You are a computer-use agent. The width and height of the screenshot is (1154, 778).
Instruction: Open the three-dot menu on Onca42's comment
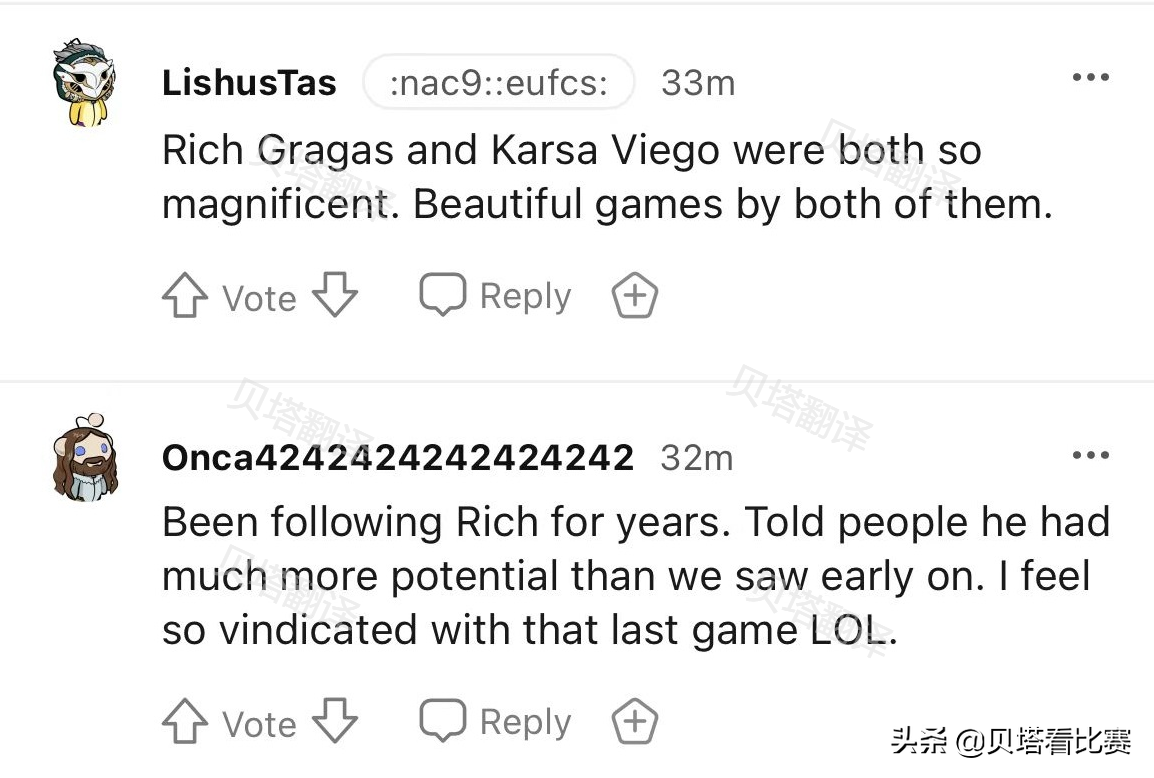[x=1090, y=456]
